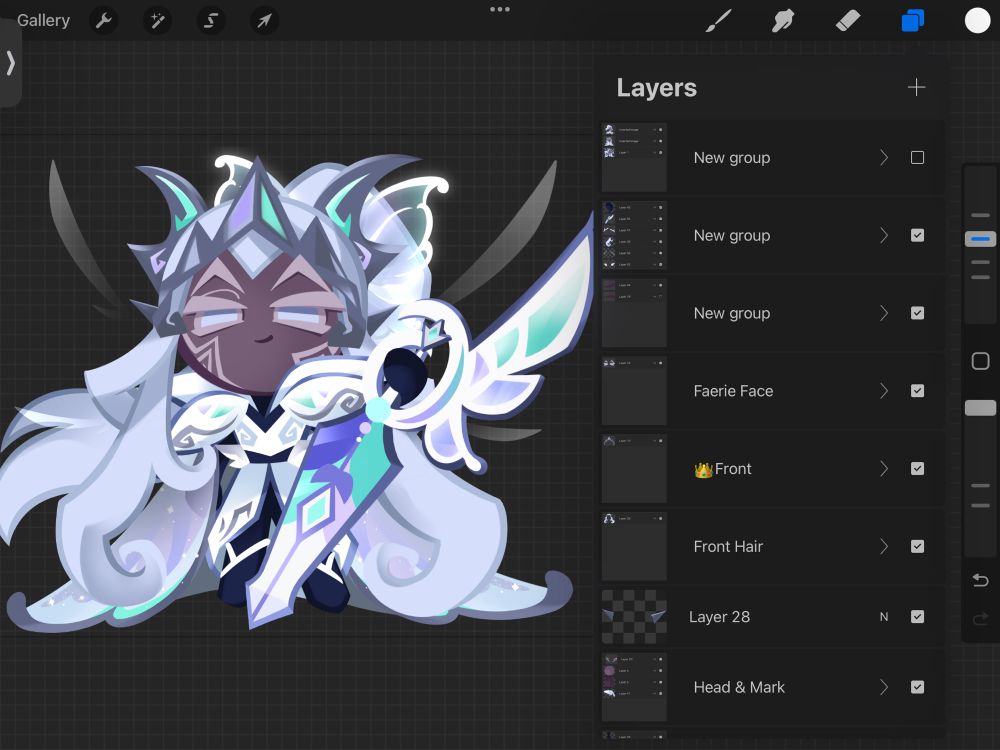The image size is (1000, 750).
Task: Open the Adjustments magic wand menu
Action: click(x=157, y=21)
